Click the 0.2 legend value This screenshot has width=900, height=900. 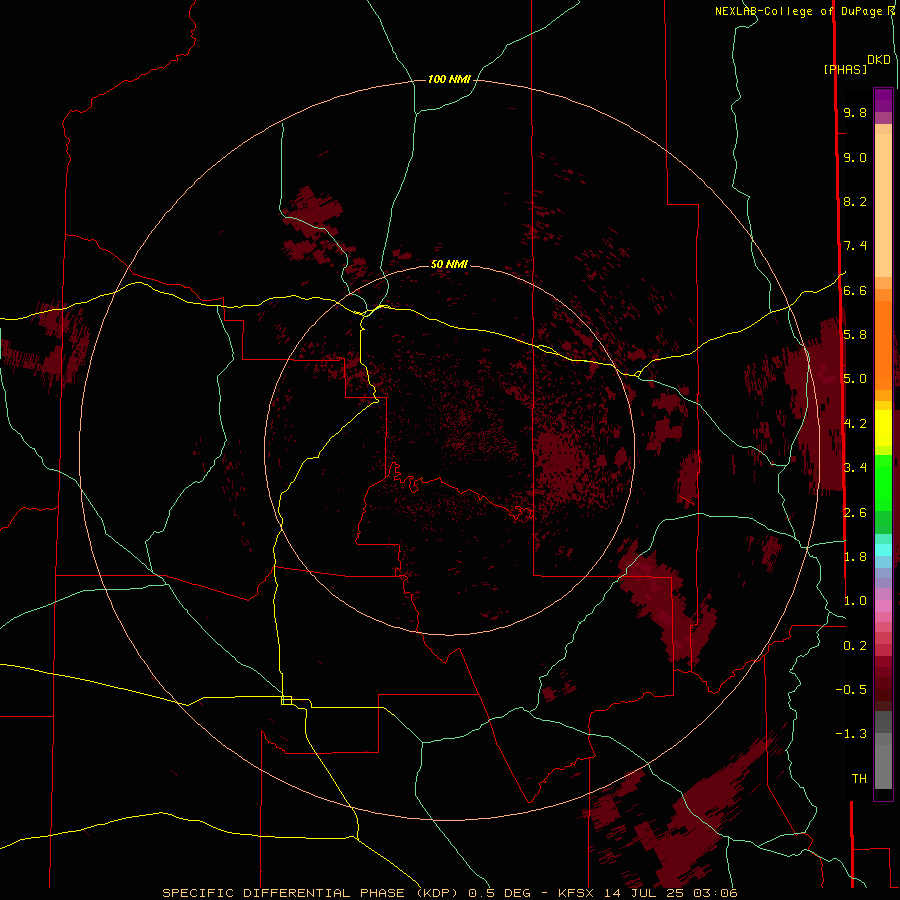[x=855, y=646]
